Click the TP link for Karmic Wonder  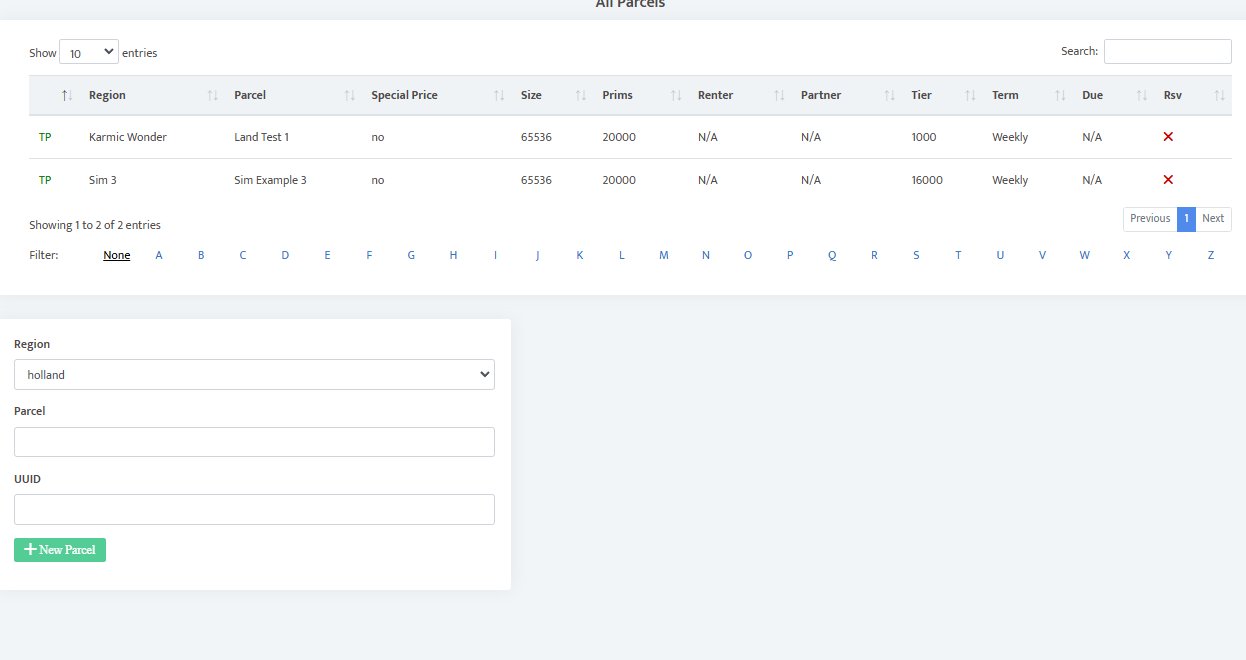click(45, 137)
